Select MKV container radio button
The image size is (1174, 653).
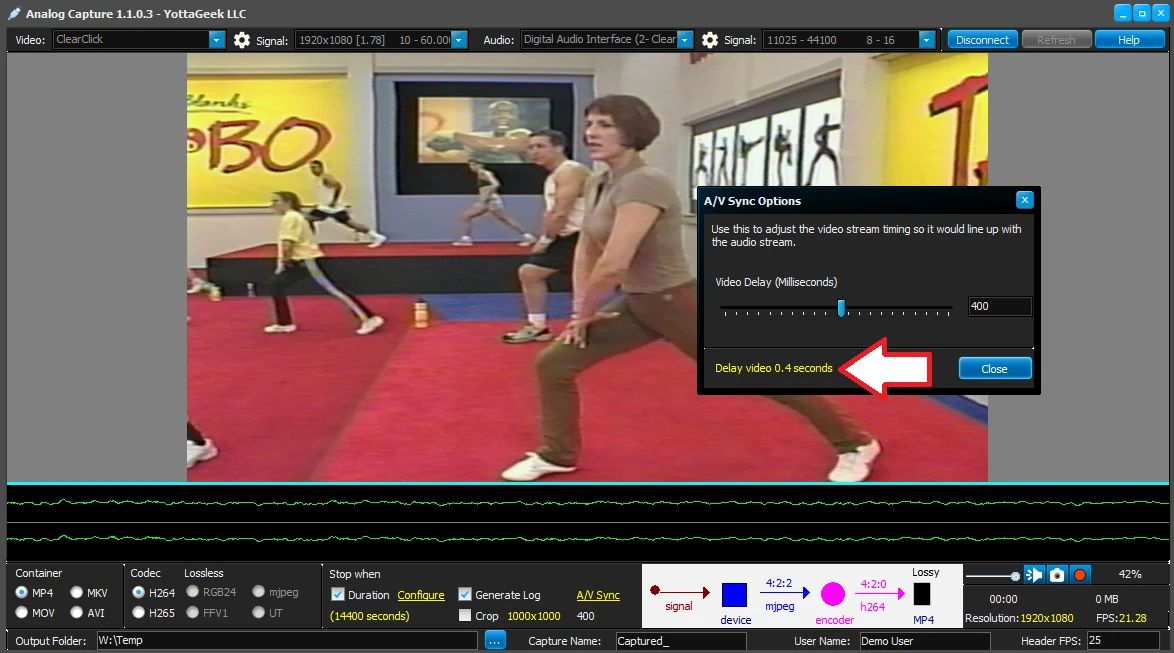pos(76,592)
